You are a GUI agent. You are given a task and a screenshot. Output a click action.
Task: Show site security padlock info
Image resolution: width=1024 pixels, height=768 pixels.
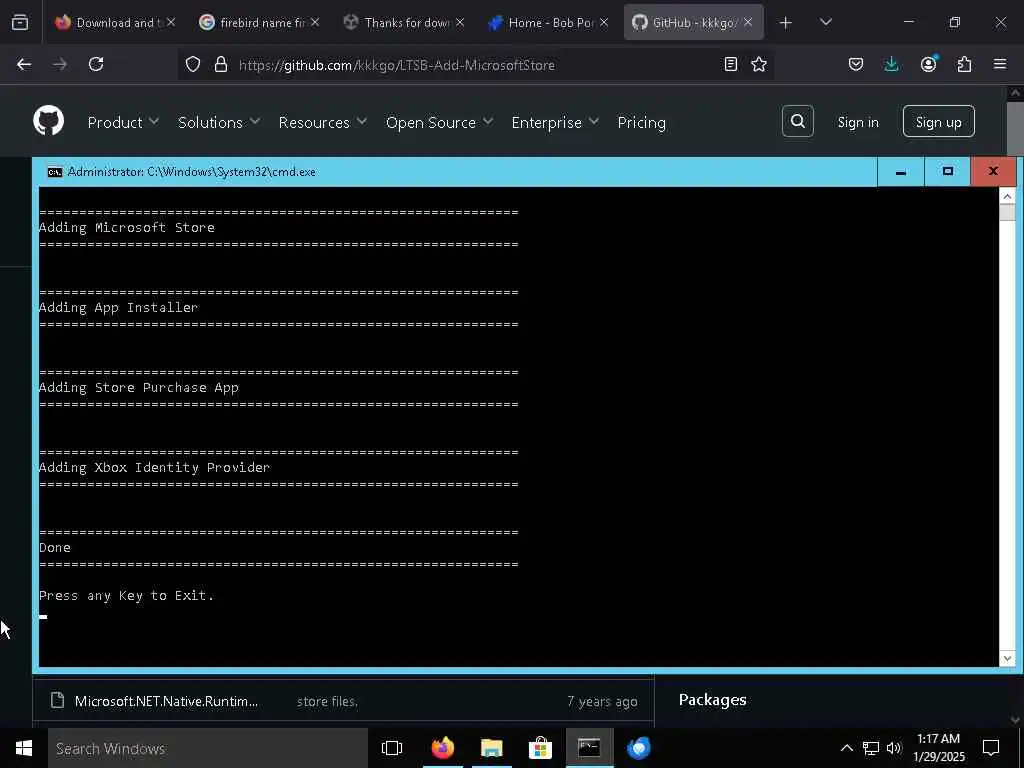point(221,64)
